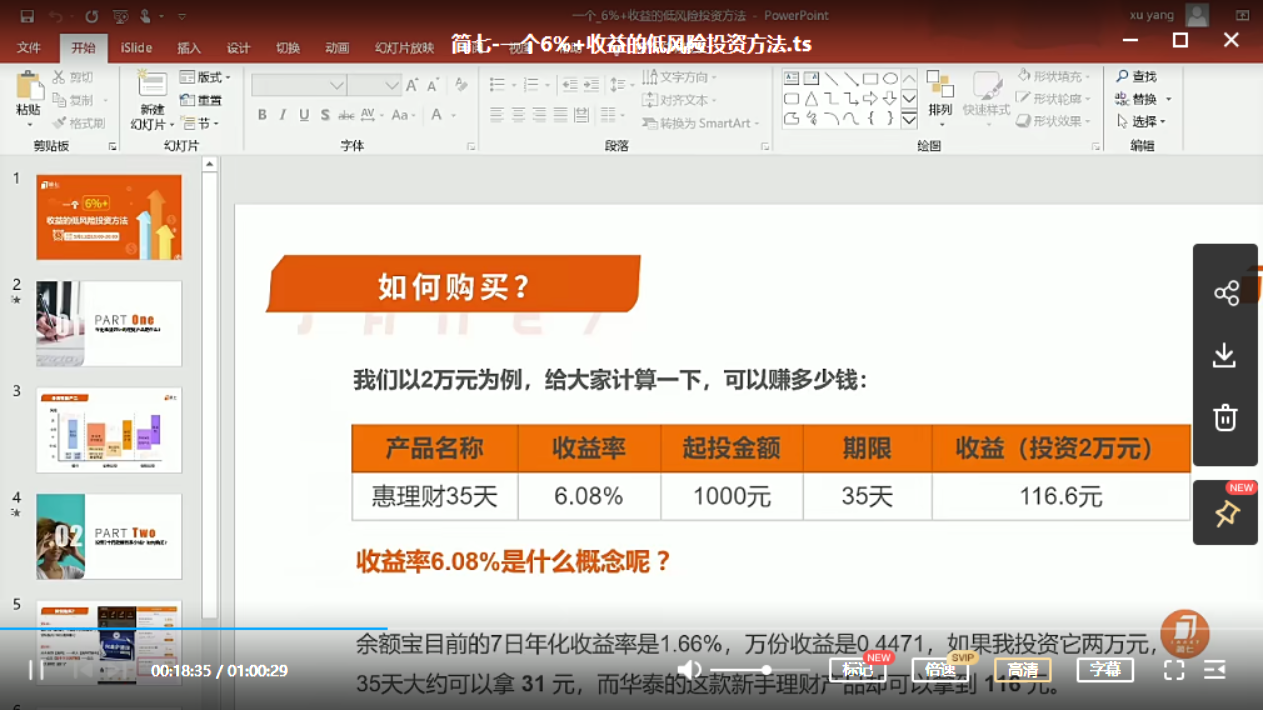
Task: Switch to the iSlide tab
Action: click(136, 48)
